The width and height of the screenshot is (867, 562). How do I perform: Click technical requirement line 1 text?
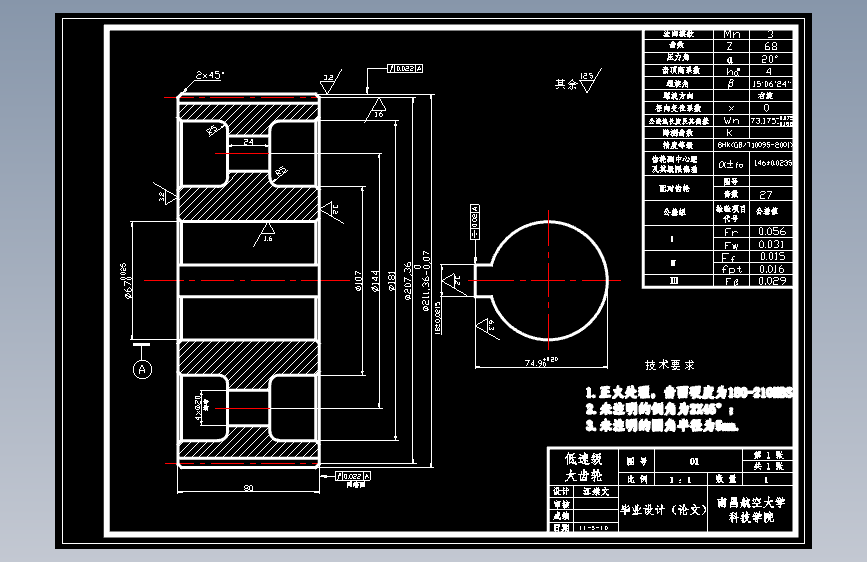pyautogui.click(x=689, y=393)
